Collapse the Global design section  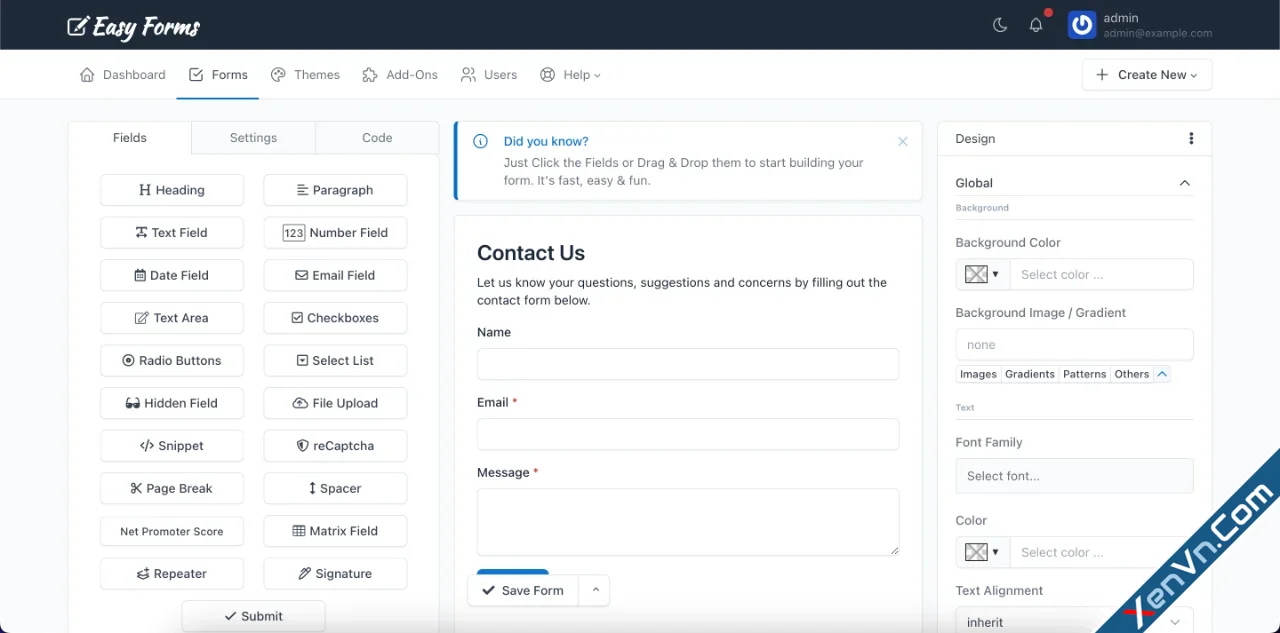(1184, 183)
